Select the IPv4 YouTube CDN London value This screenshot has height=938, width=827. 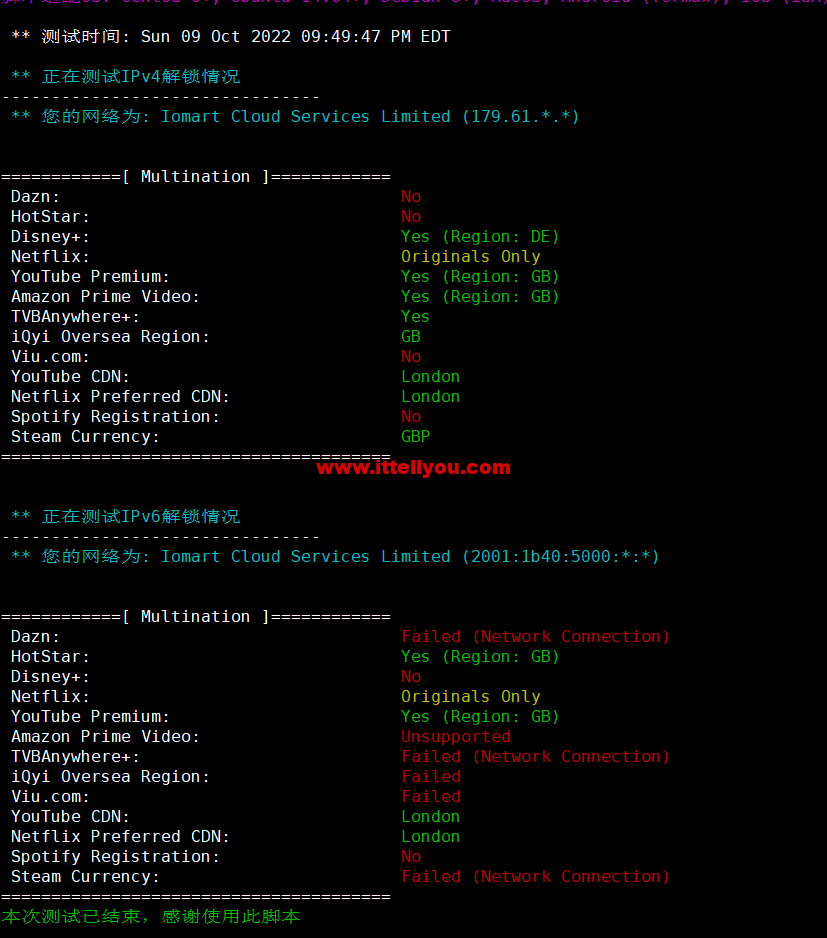point(430,377)
